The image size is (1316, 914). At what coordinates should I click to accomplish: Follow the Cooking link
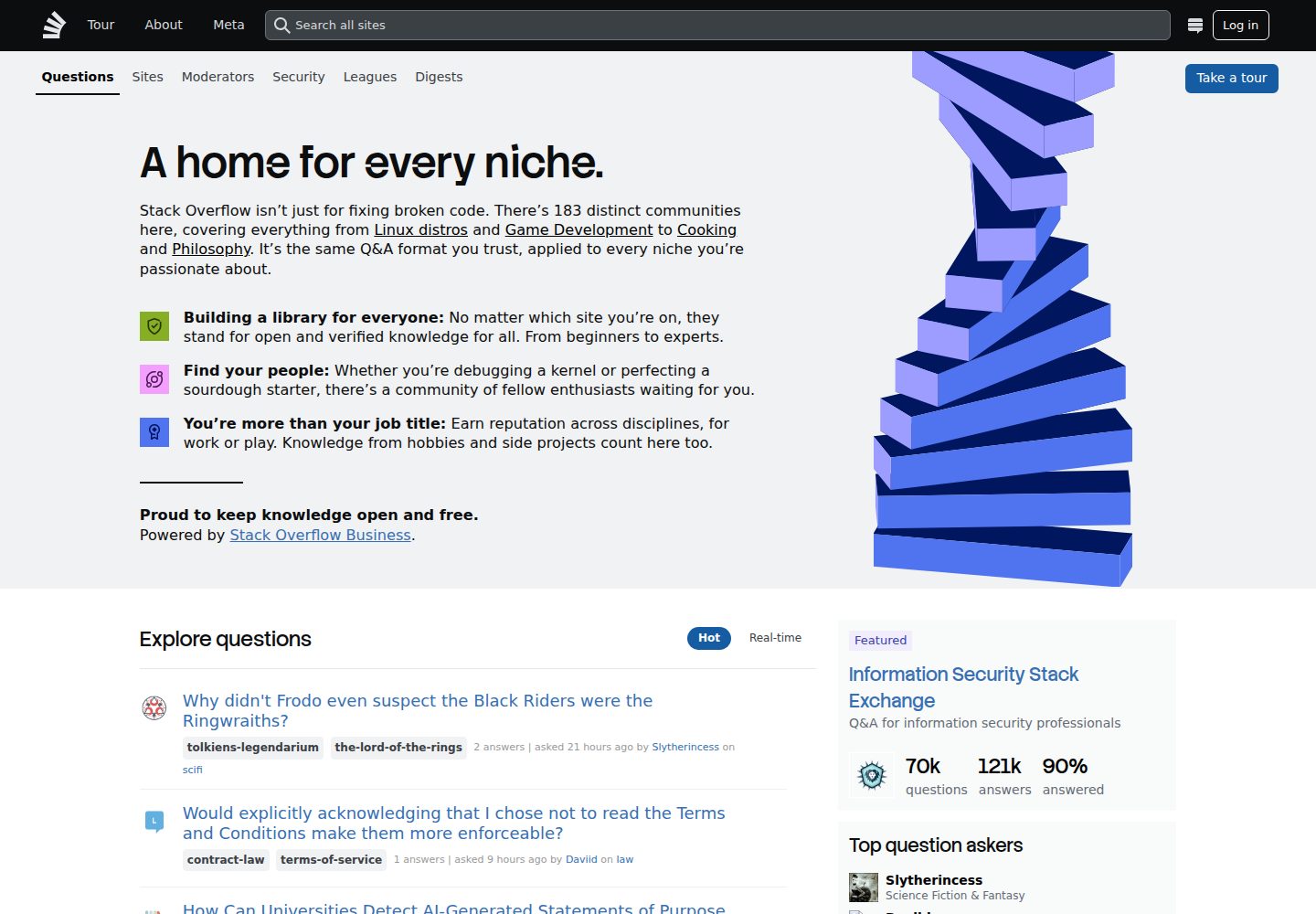pyautogui.click(x=706, y=230)
